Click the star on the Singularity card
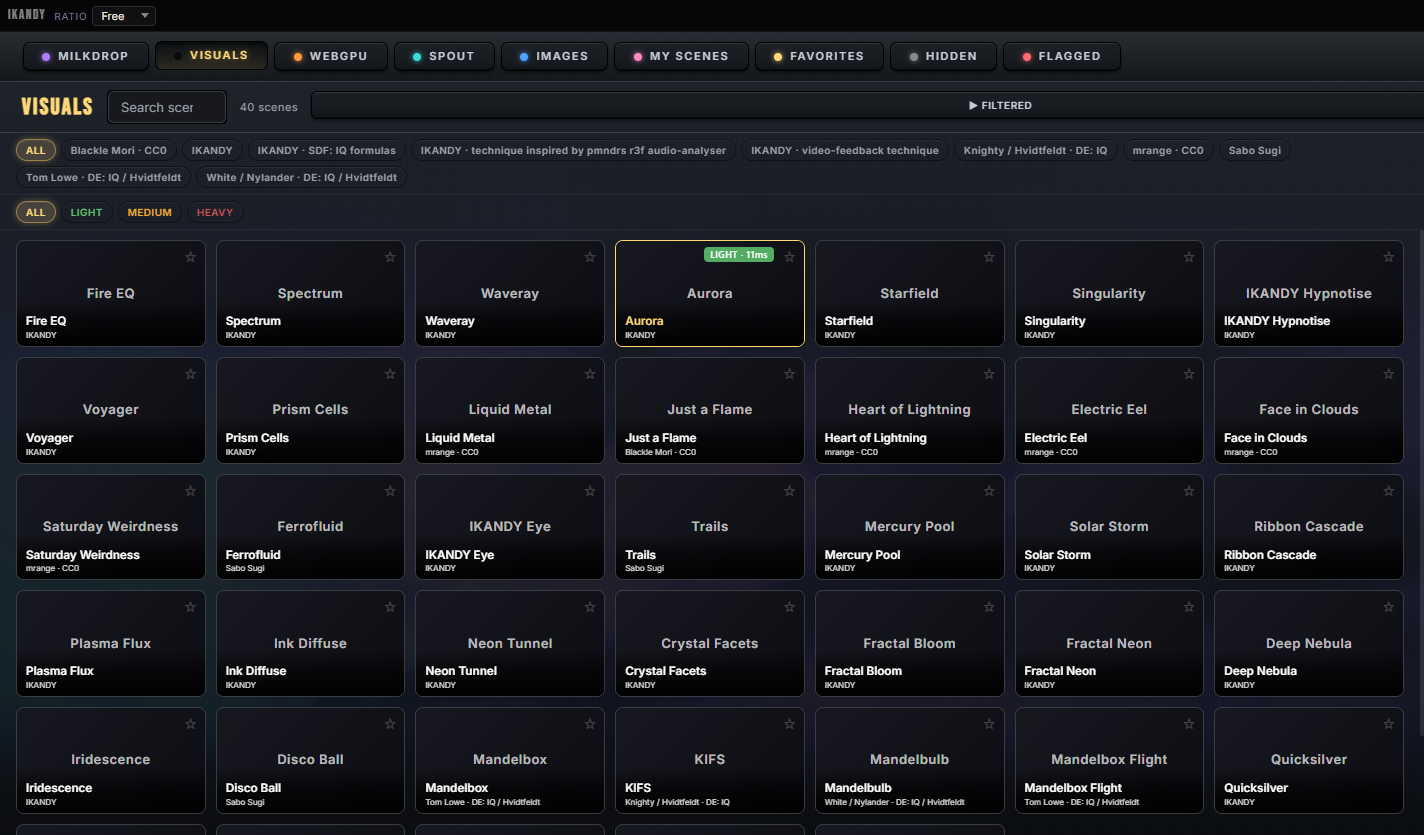 1189,257
